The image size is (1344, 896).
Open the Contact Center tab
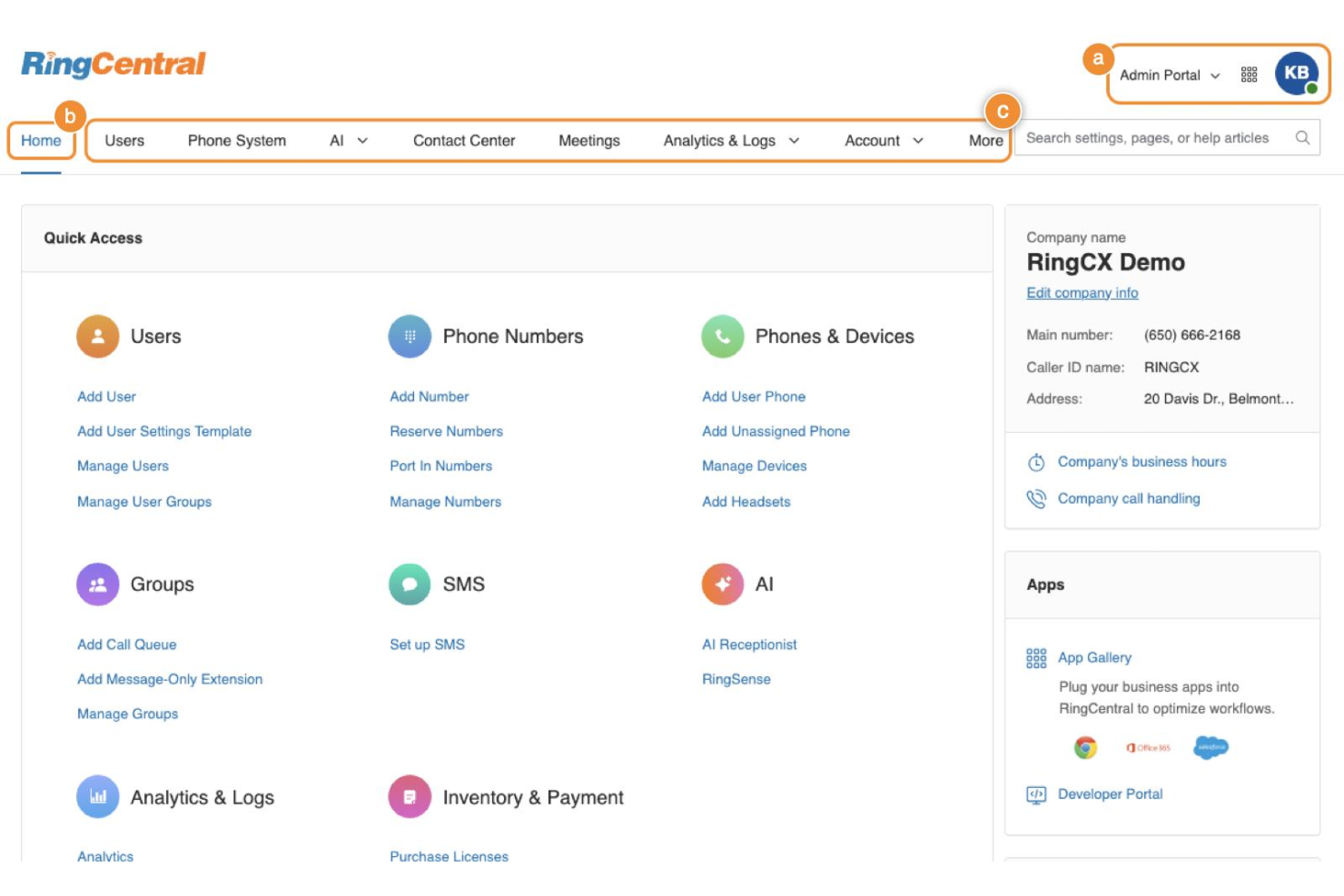464,141
